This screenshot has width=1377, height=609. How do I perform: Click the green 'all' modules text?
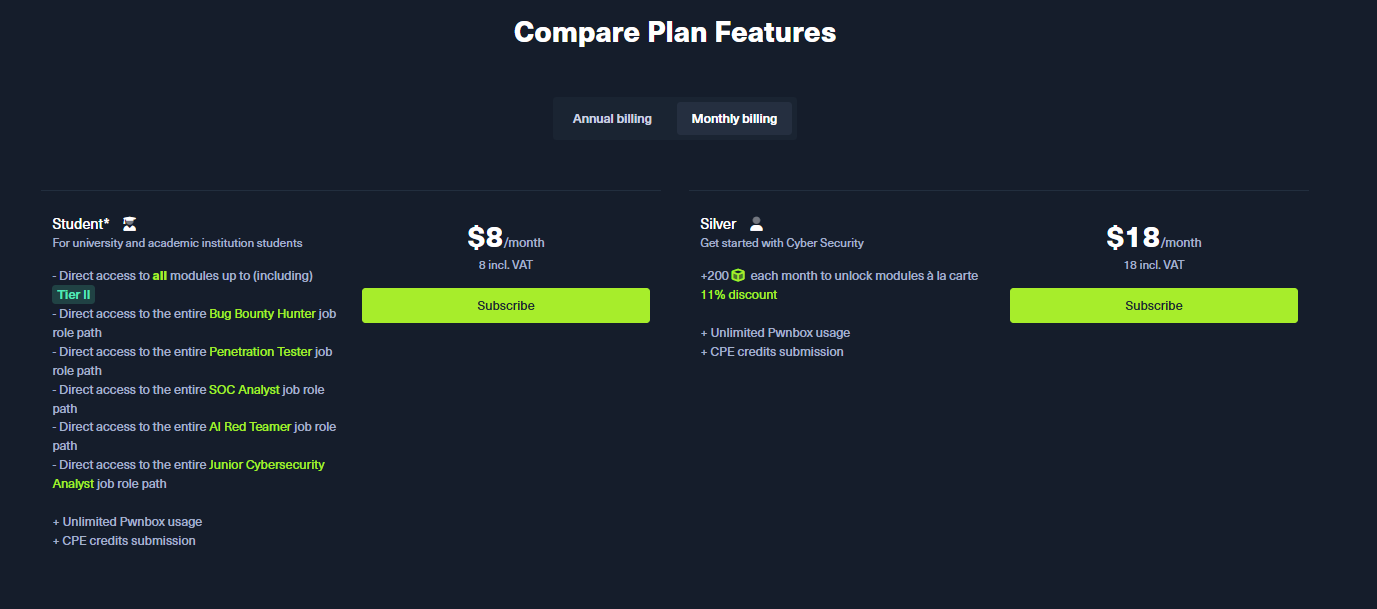coord(159,276)
